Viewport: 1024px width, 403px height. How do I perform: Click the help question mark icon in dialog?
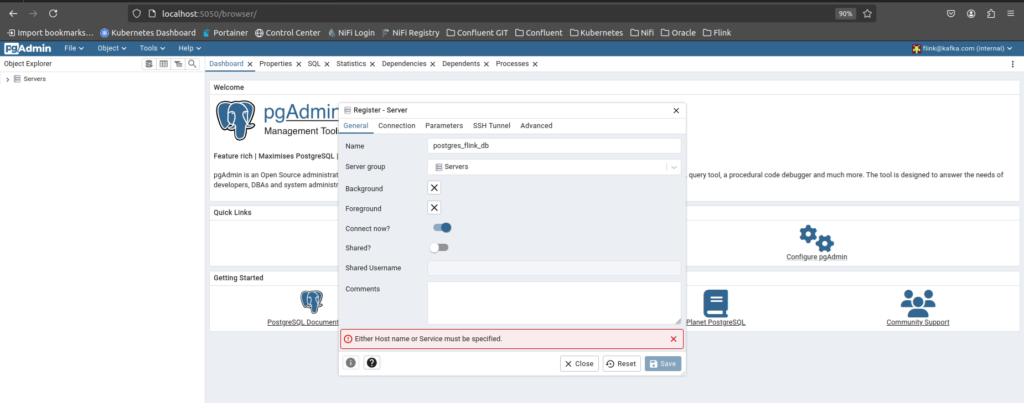pyautogui.click(x=372, y=363)
